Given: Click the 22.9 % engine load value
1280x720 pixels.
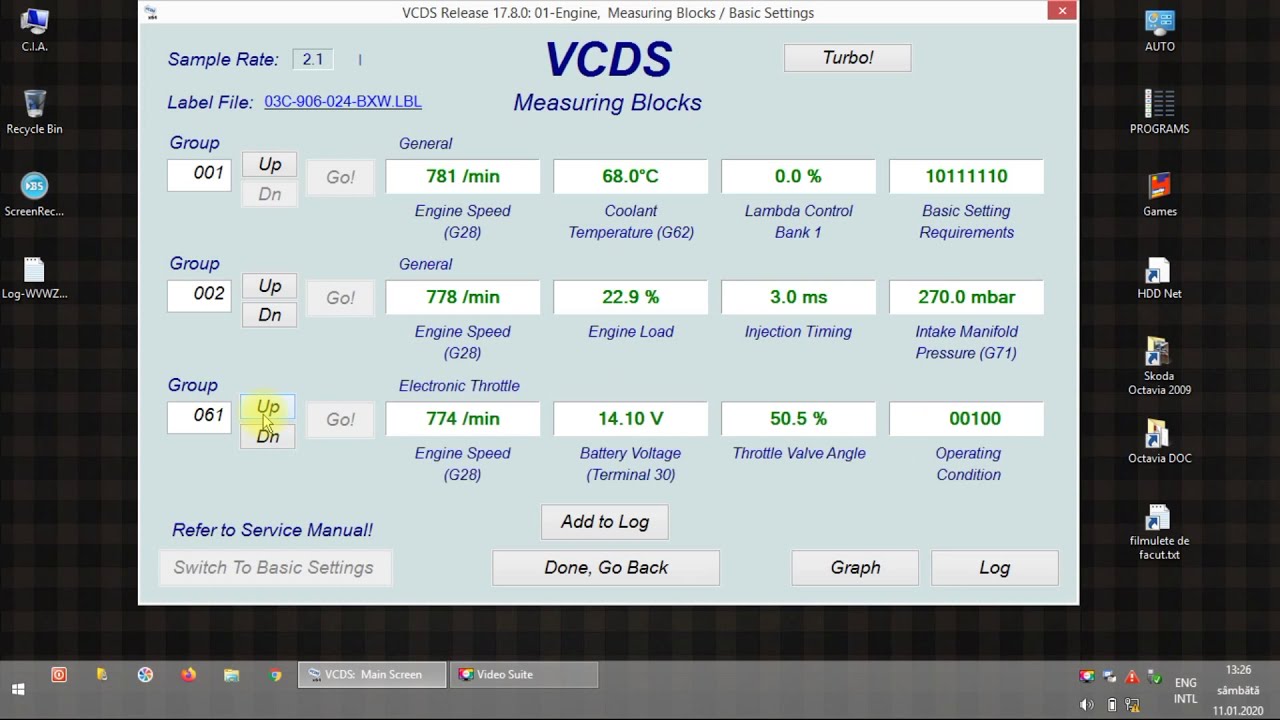Looking at the screenshot, I should 630,297.
